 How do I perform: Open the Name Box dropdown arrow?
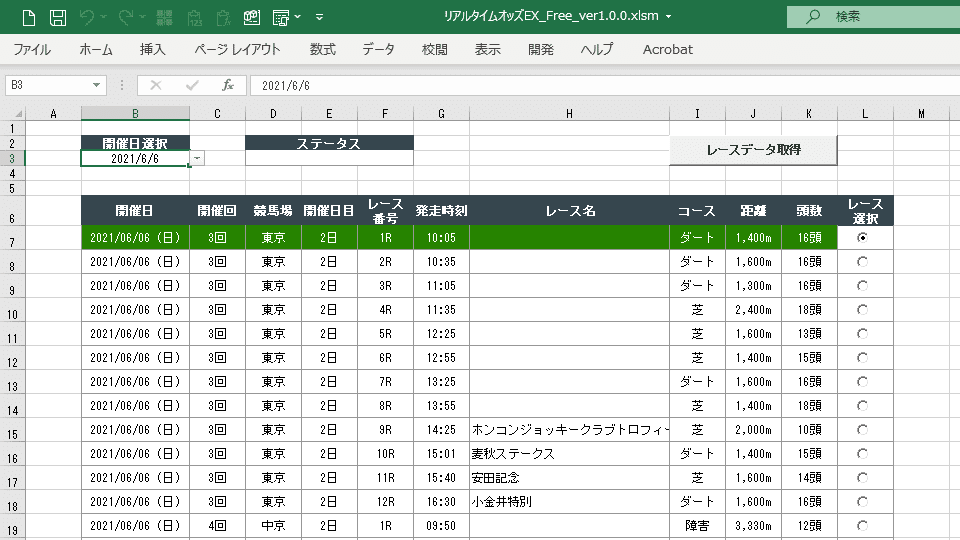96,85
